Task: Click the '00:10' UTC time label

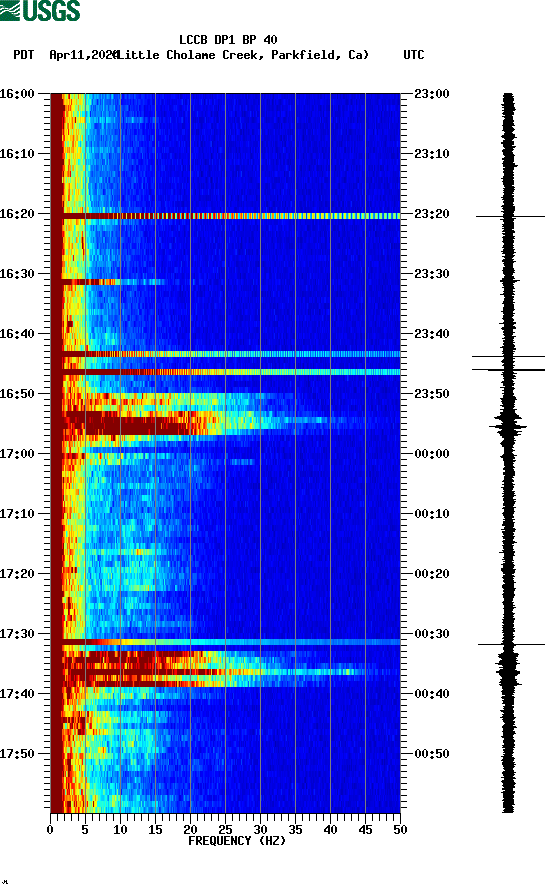Action: [x=432, y=514]
